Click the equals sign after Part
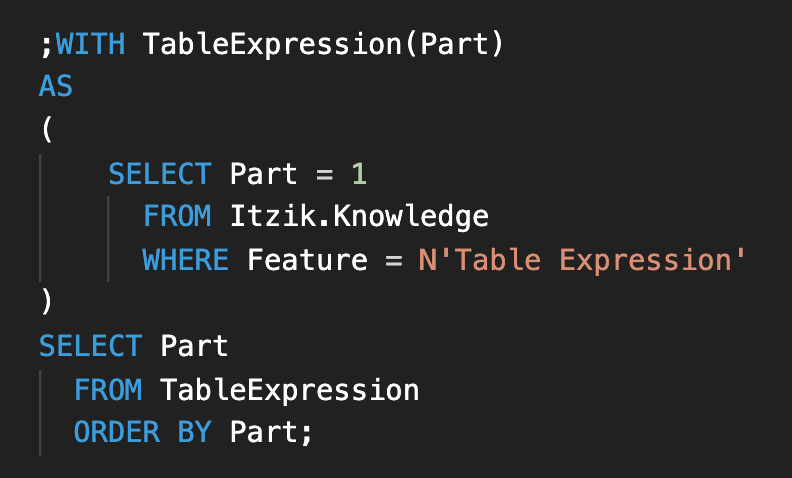 coord(324,175)
